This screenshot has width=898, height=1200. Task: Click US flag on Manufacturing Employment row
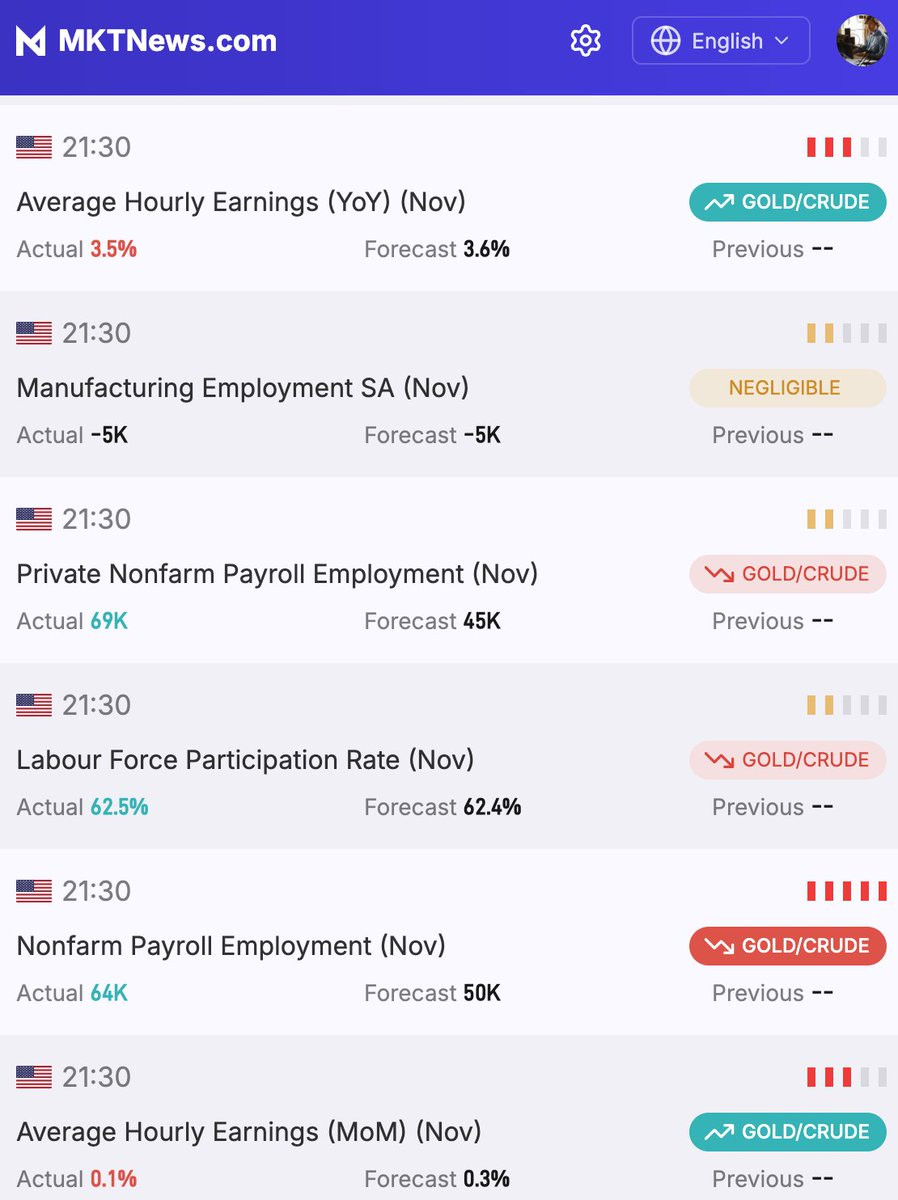34,334
